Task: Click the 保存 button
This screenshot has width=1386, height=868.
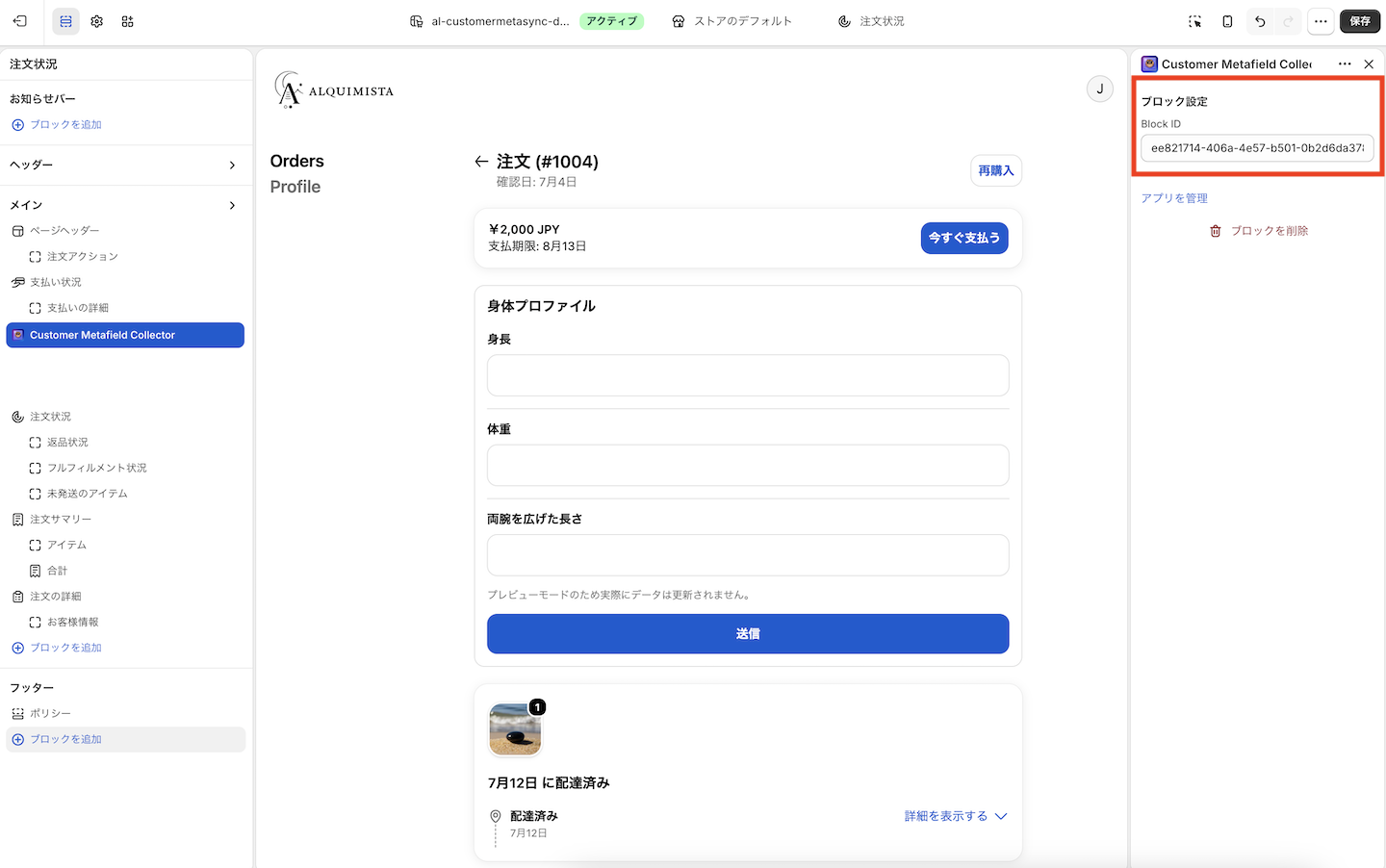Action: (1360, 21)
